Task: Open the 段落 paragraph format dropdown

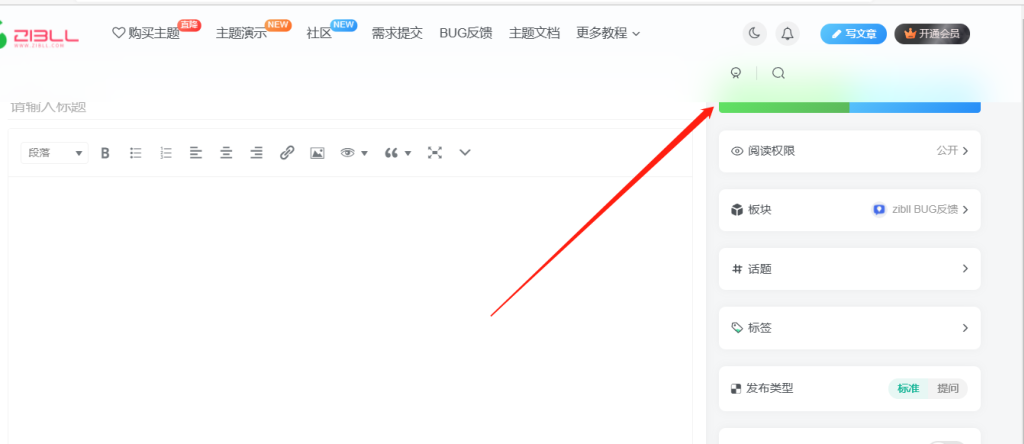Action: tap(55, 153)
